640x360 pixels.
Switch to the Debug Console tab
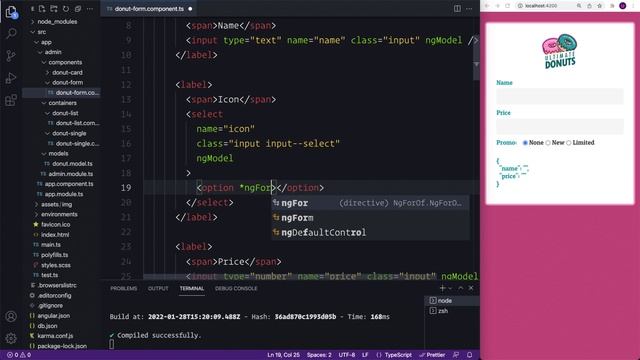point(236,288)
